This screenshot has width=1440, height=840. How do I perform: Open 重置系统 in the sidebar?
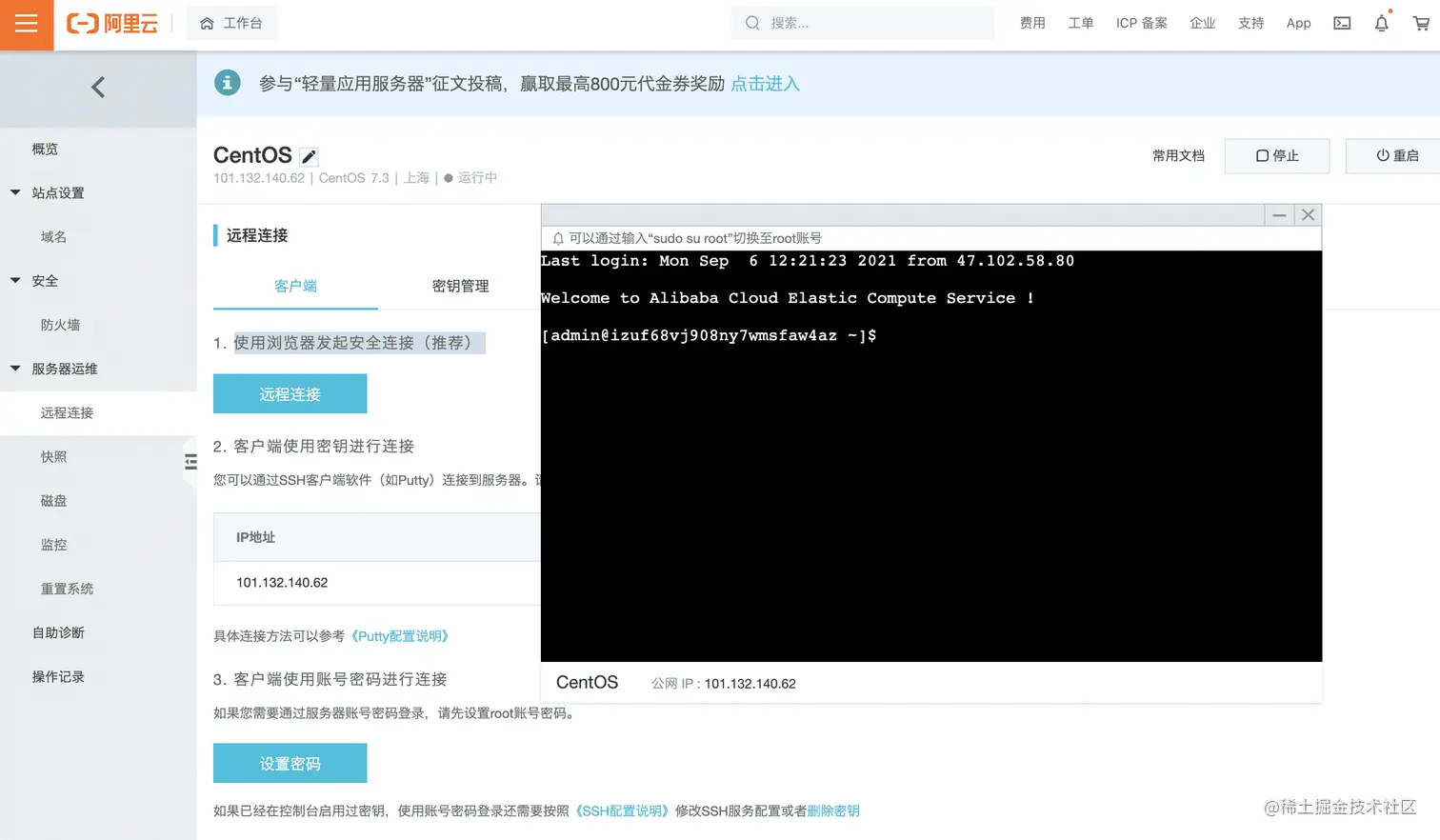coord(67,589)
